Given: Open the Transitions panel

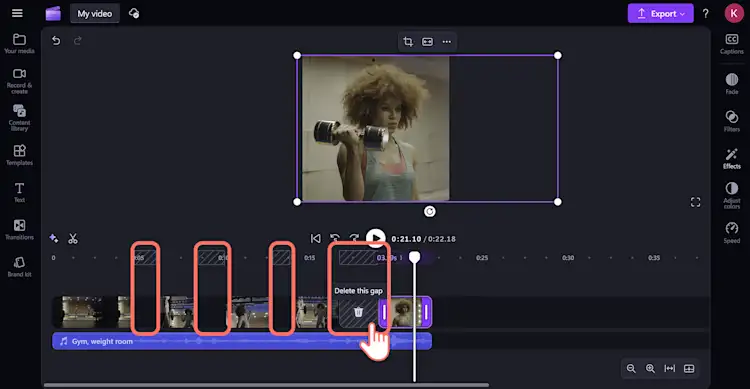Looking at the screenshot, I should point(19,230).
